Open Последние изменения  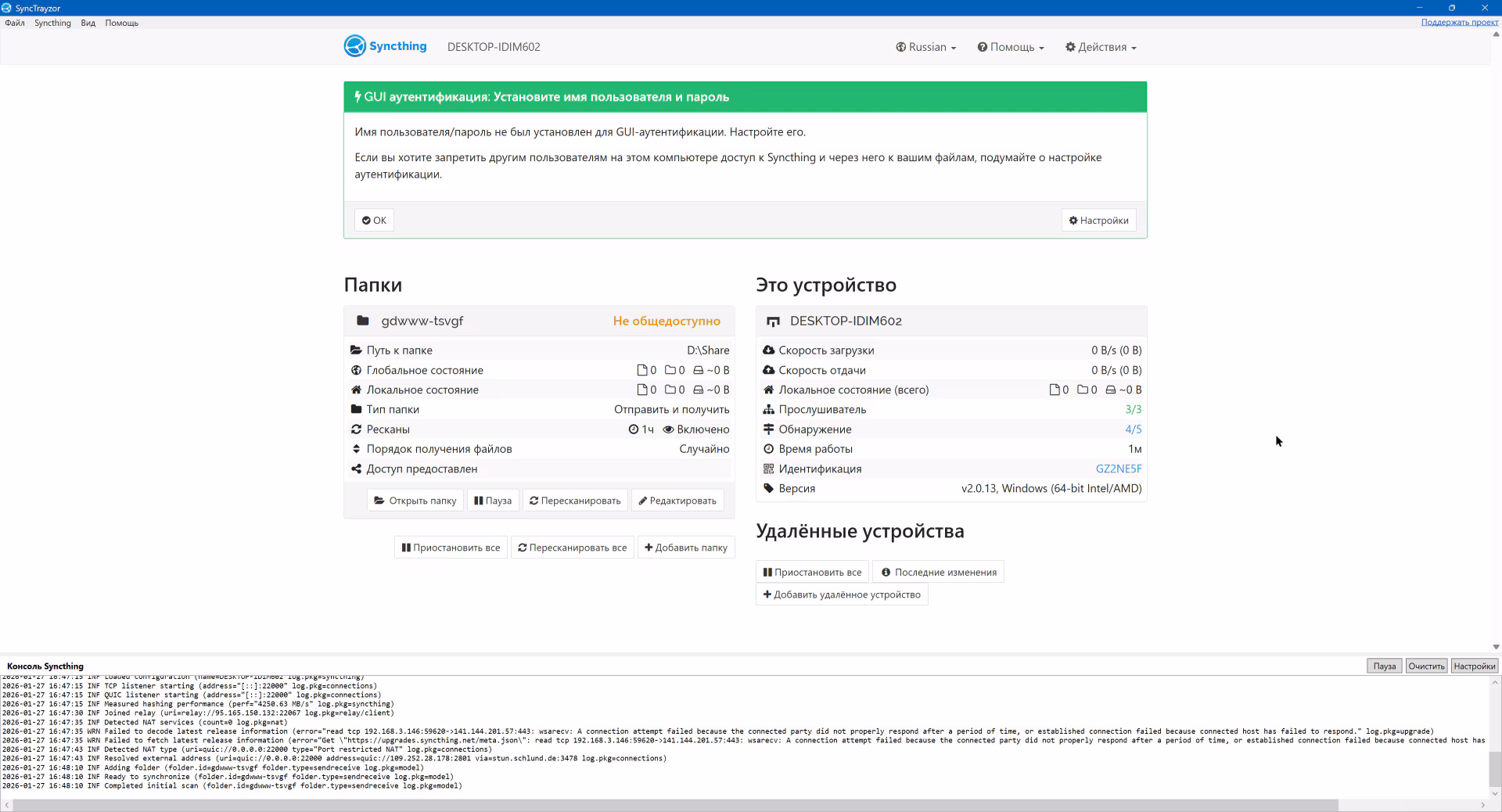938,572
